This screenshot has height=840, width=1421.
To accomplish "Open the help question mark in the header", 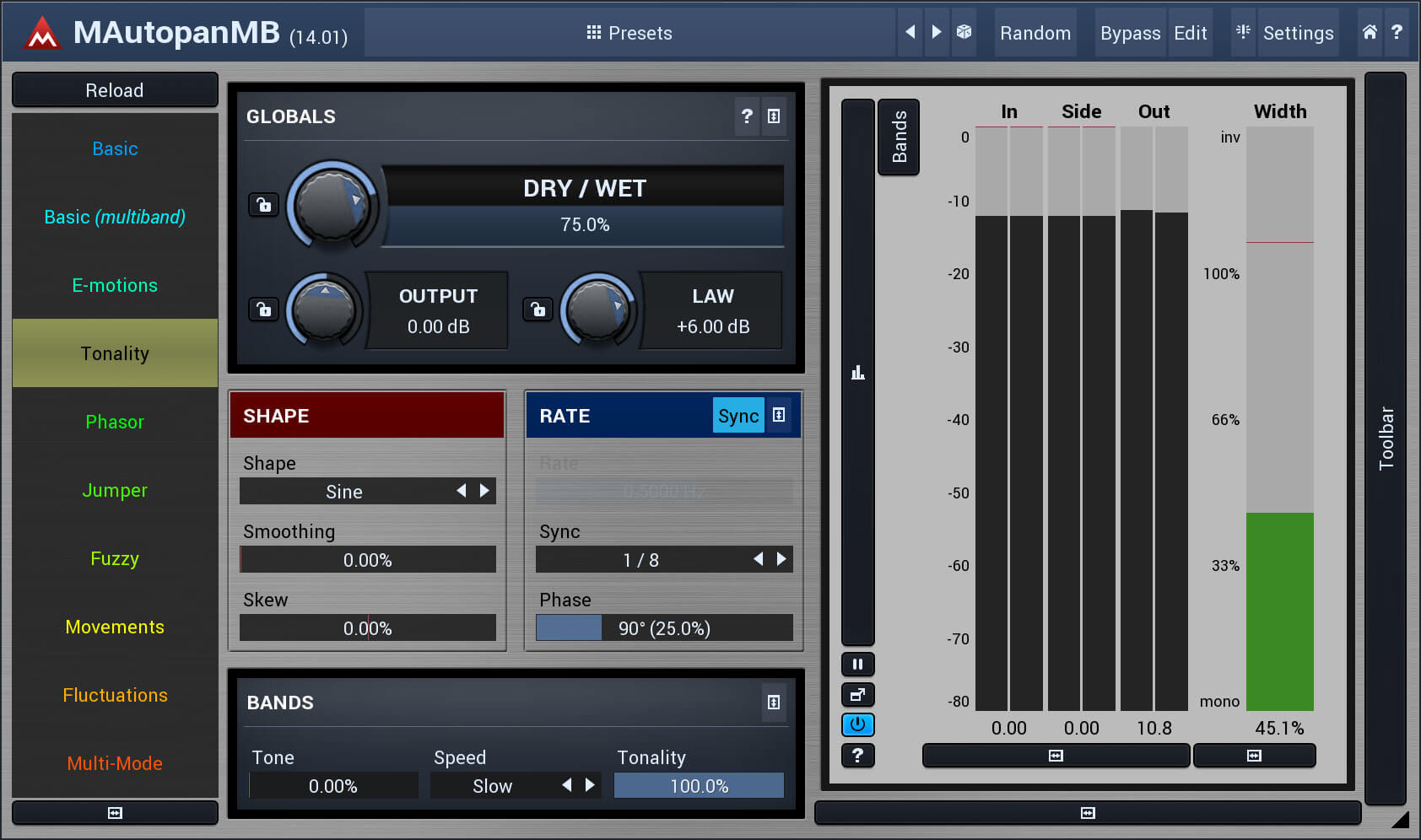I will coord(1397,32).
